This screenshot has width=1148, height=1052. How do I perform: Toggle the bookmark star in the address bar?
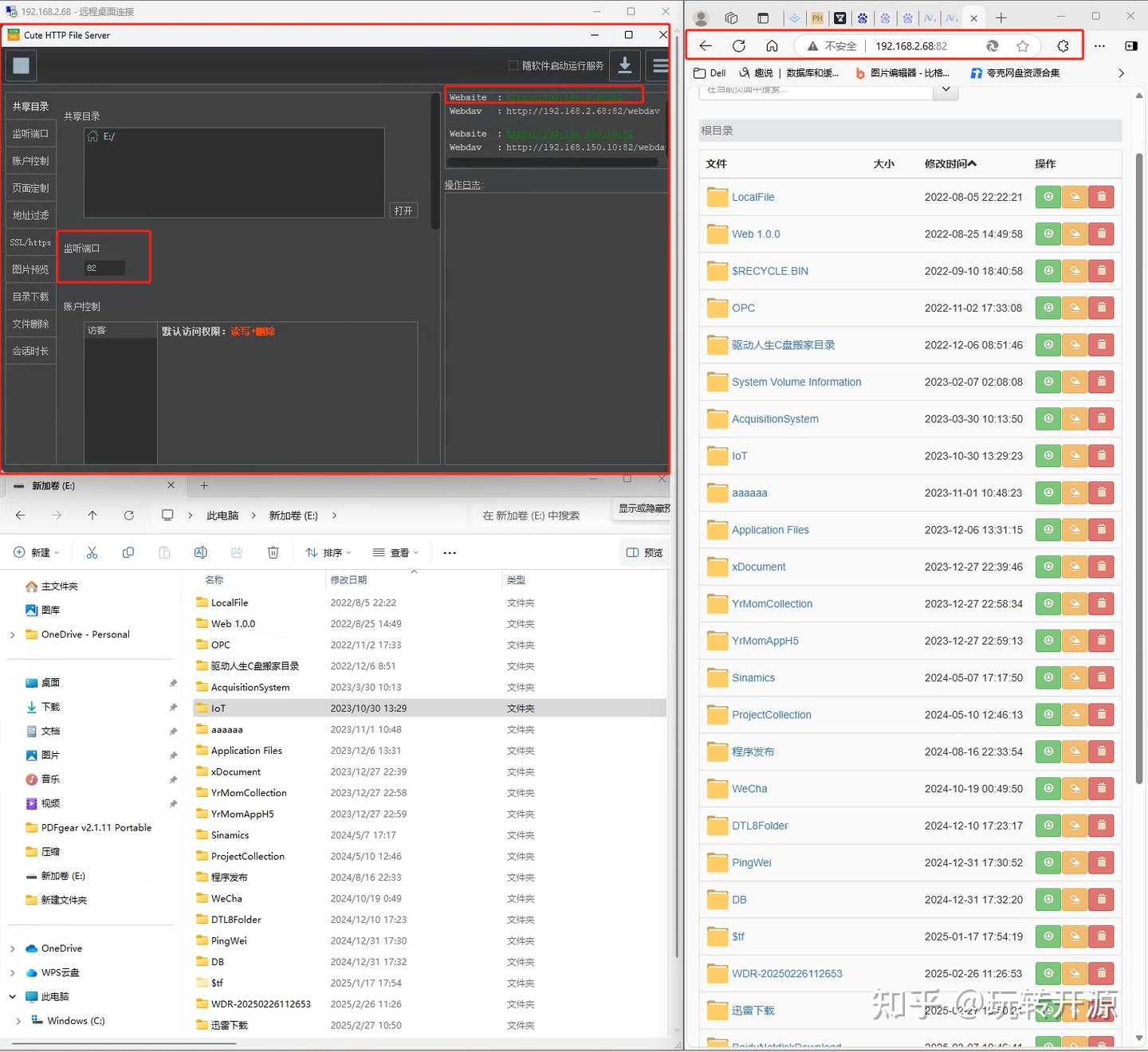coord(1022,45)
